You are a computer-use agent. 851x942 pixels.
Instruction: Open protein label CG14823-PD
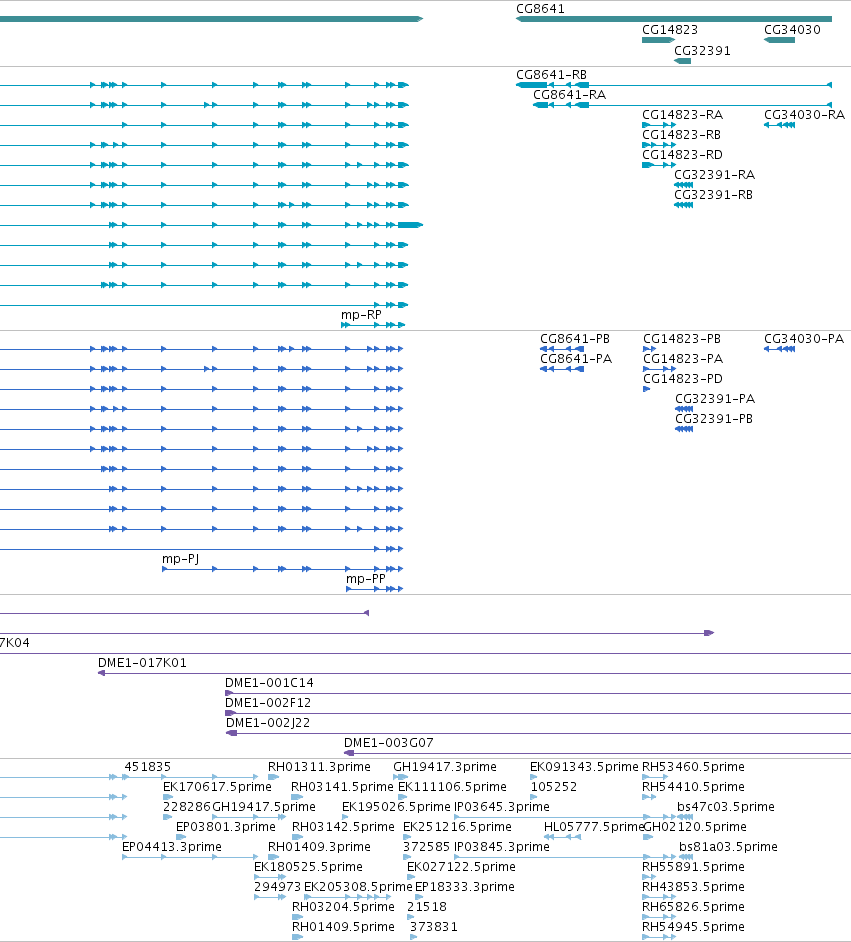click(x=683, y=379)
